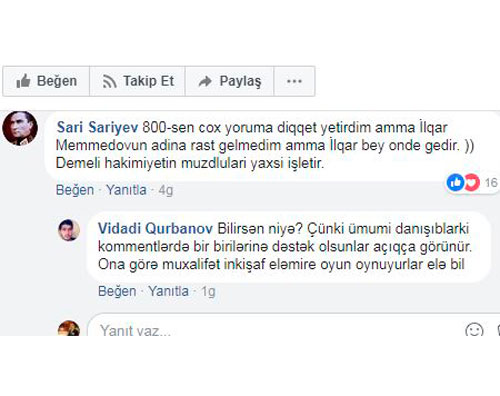Open the emoji picker smiley icon
The height and width of the screenshot is (396, 500).
[474, 330]
